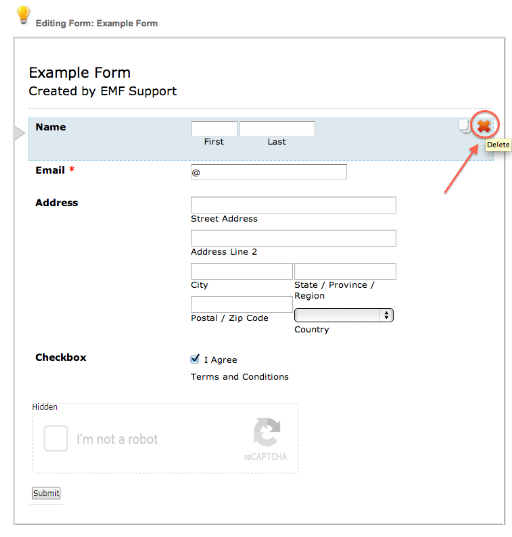Click the Submit button
512x537 pixels.
[x=46, y=493]
